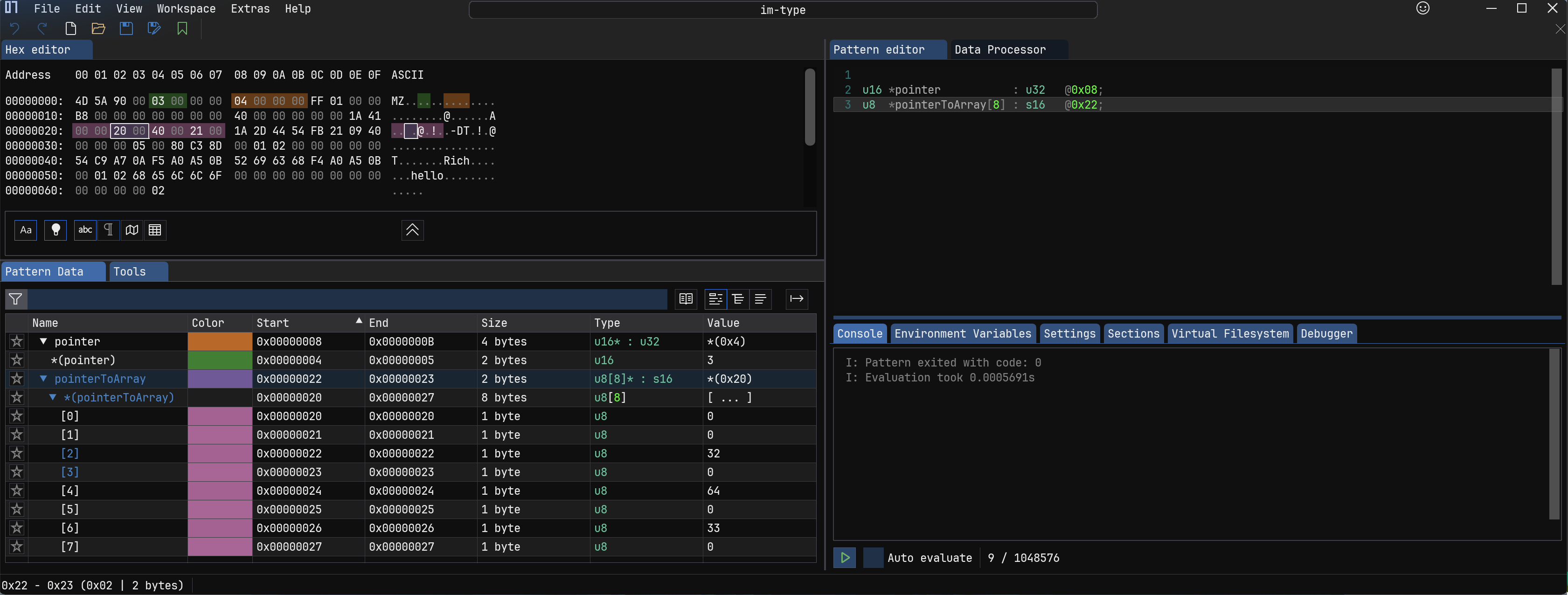Favorite the pointer row with its star
Viewport: 1568px width, 595px height.
pos(17,342)
